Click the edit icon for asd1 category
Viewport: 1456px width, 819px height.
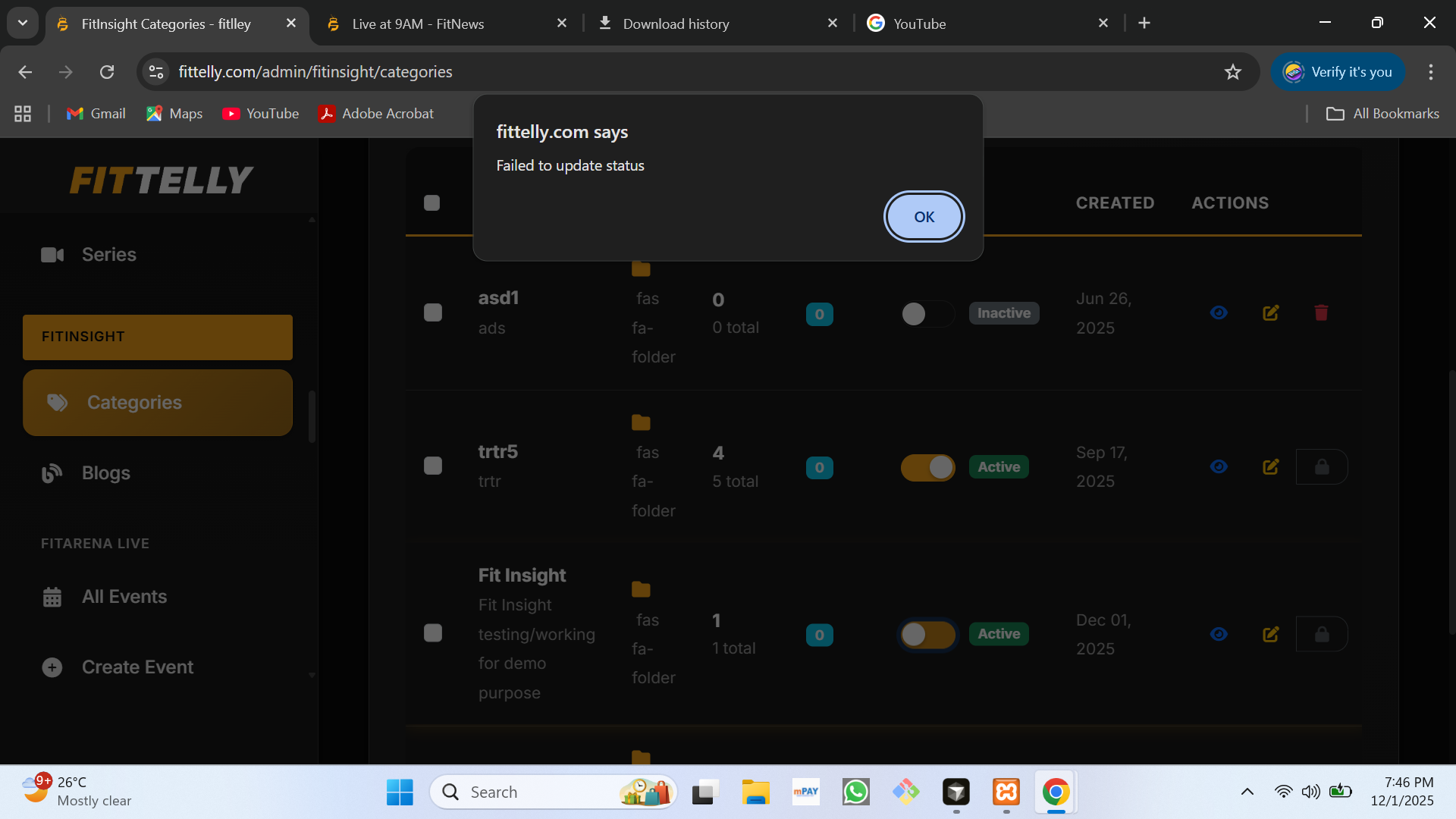(x=1271, y=313)
